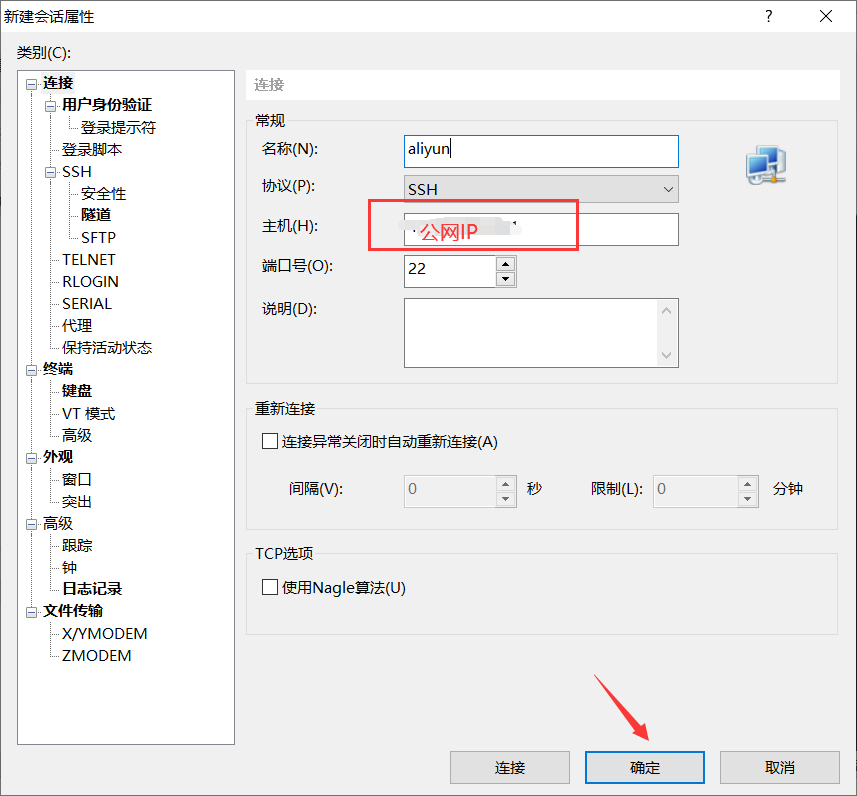
Task: Open the SFTP settings page
Action: tap(97, 237)
